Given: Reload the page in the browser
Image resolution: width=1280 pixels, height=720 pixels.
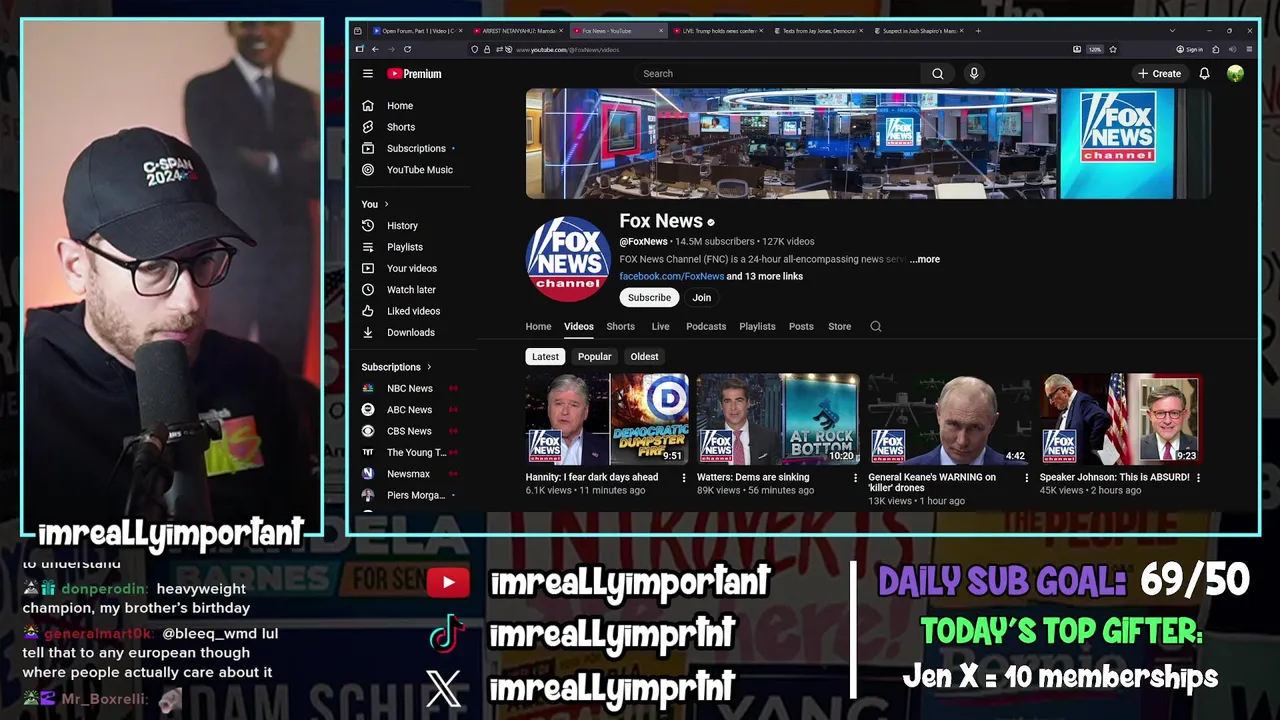Looking at the screenshot, I should pyautogui.click(x=407, y=49).
